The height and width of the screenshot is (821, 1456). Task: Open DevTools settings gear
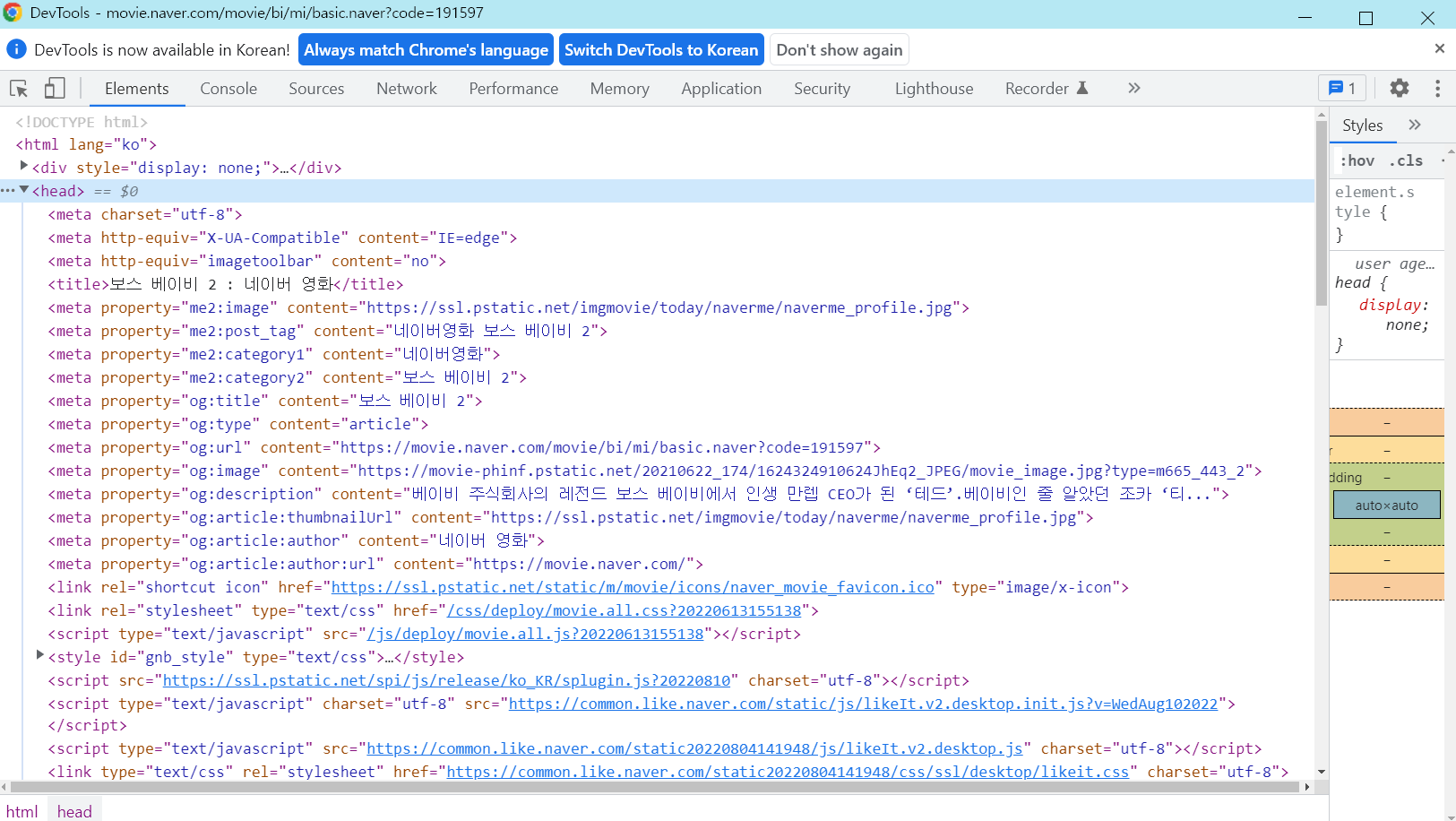1400,88
